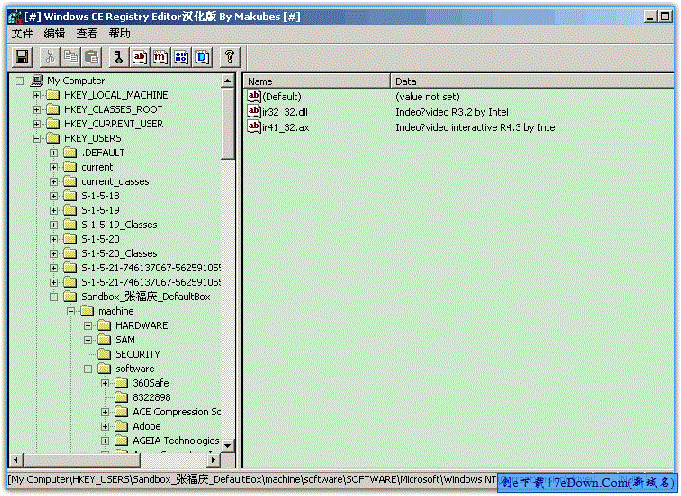This screenshot has height=496, width=681.
Task: Click the Data column header
Action: [x=530, y=80]
